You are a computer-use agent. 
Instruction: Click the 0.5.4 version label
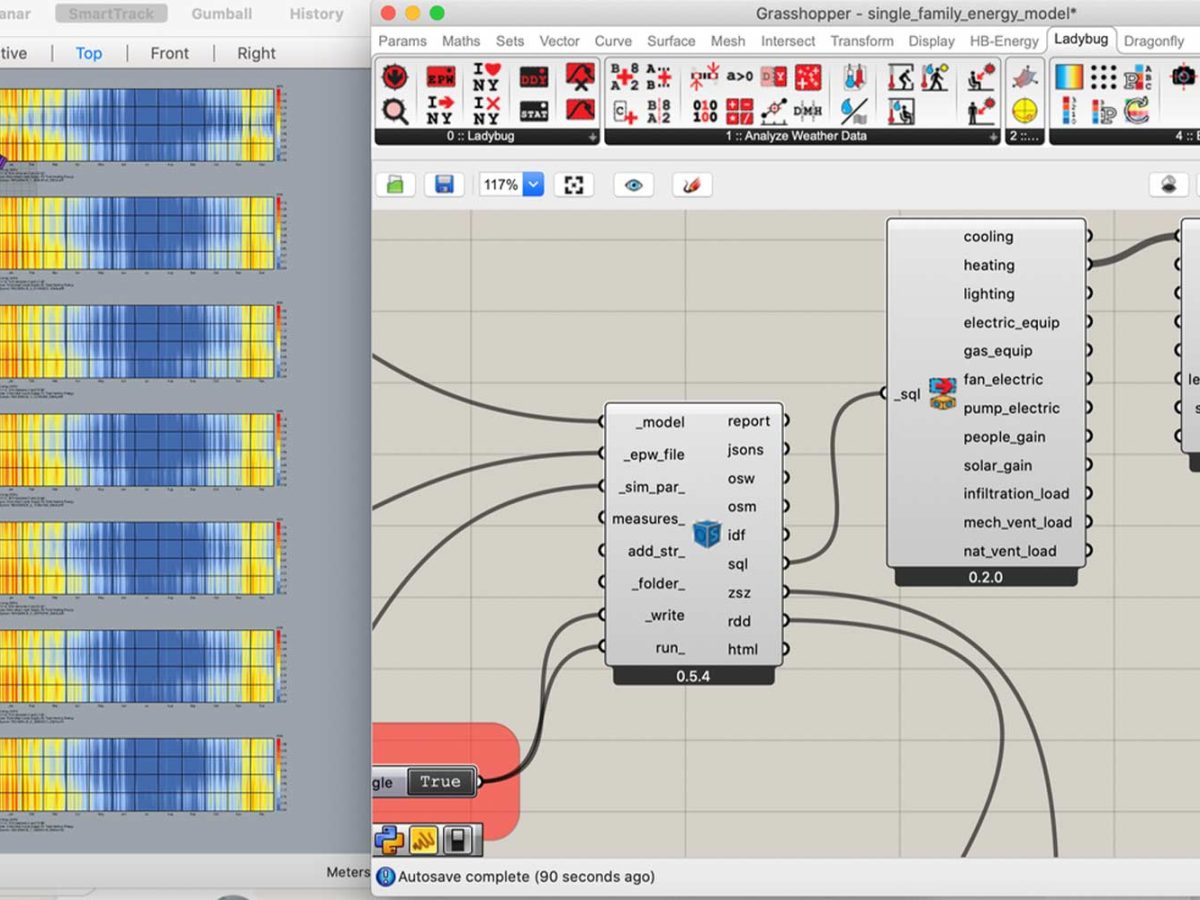693,676
